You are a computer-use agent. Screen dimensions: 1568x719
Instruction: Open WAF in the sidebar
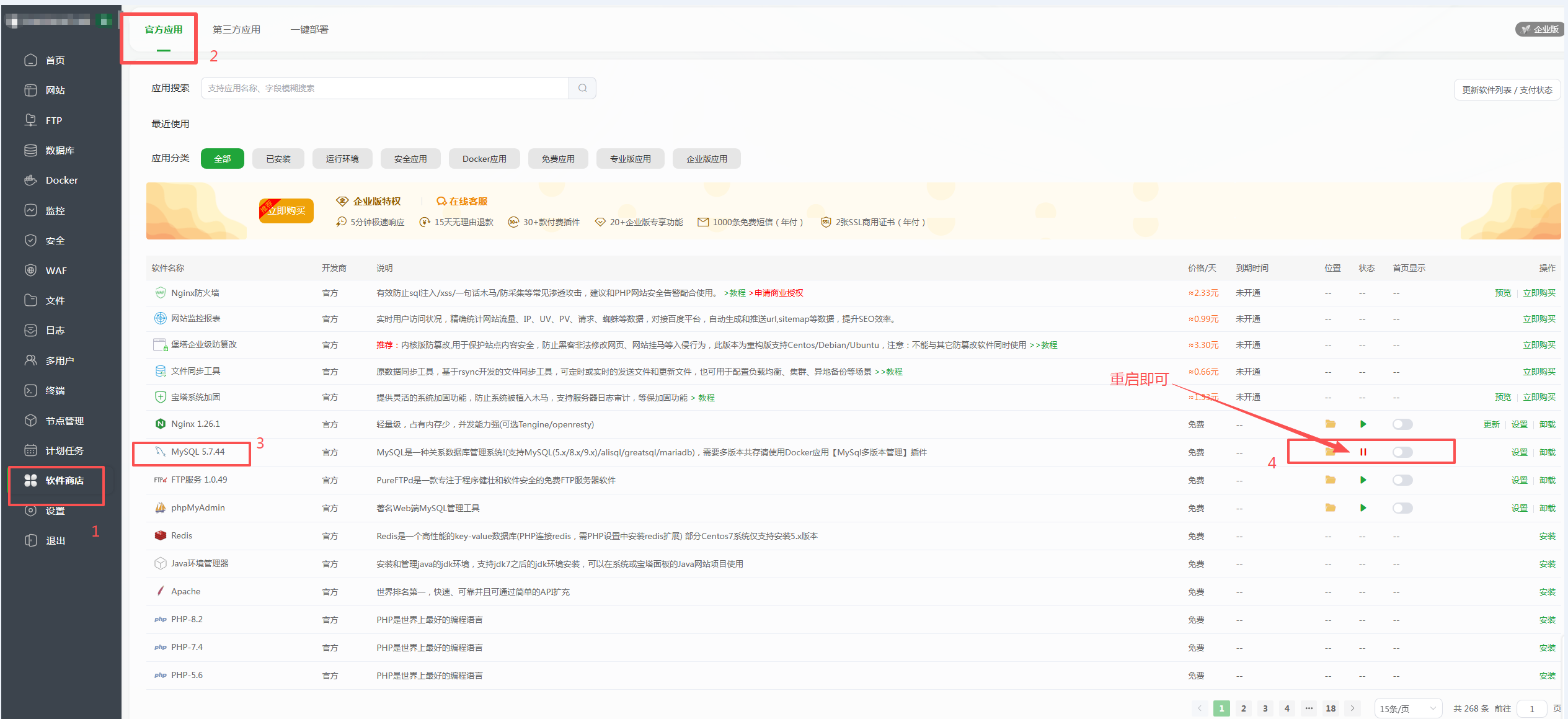click(56, 270)
